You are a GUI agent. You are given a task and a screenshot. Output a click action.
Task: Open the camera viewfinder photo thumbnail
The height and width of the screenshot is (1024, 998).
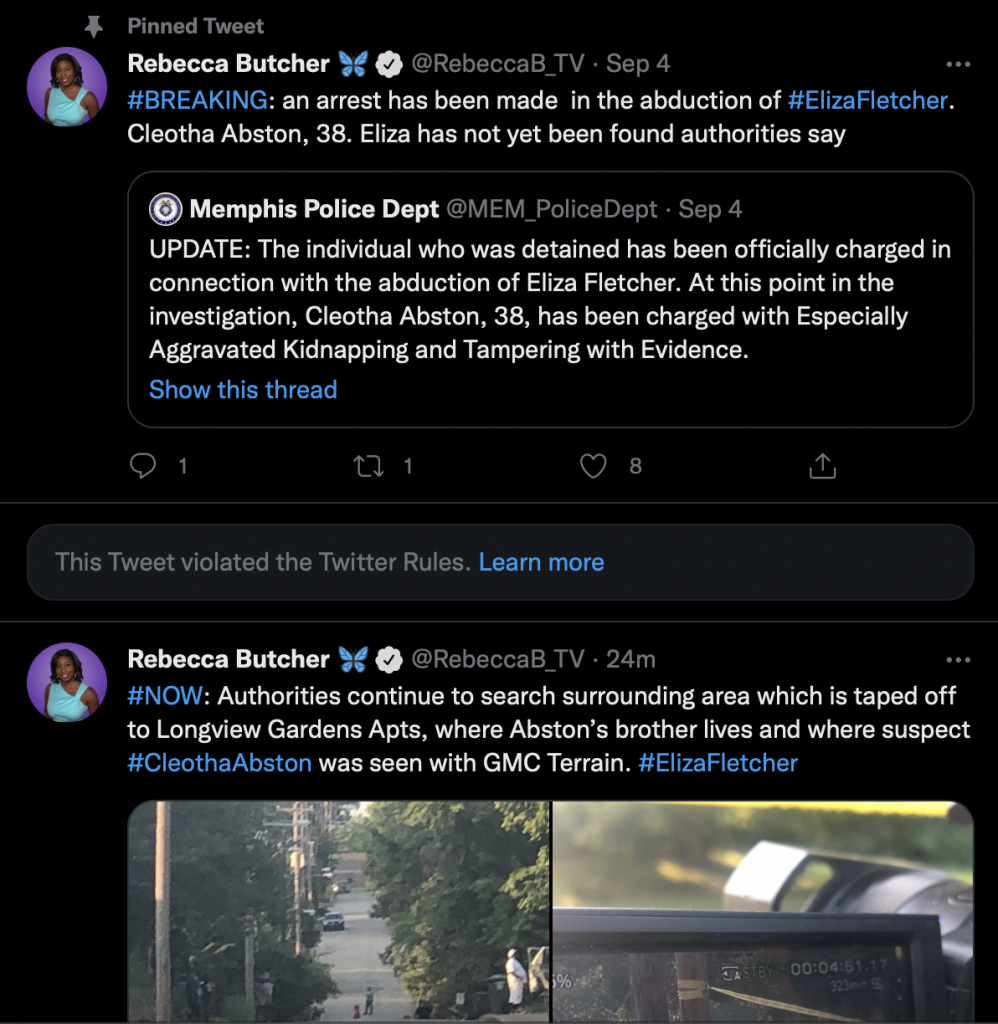[763, 910]
